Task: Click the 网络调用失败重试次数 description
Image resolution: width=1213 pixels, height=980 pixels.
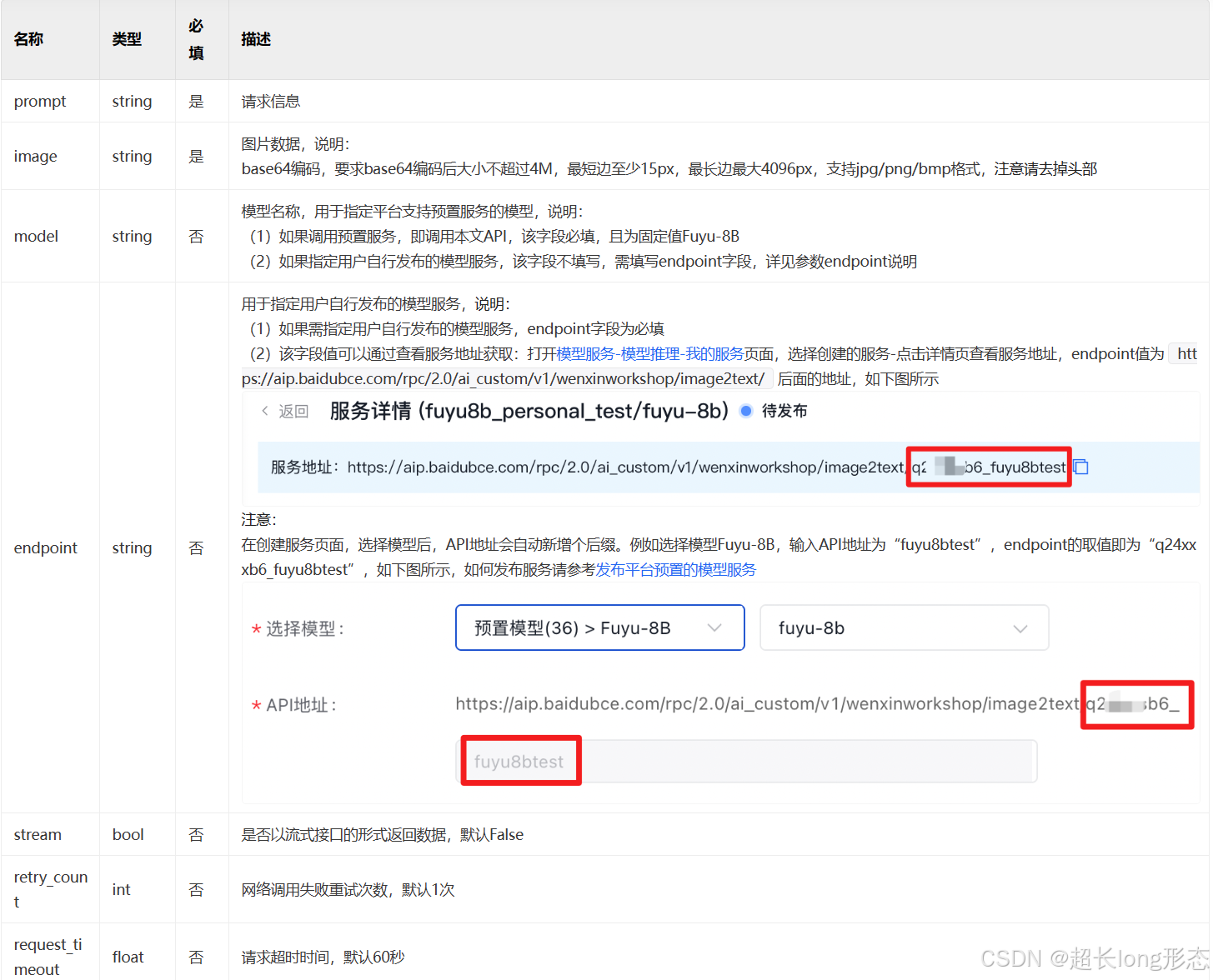Action: click(x=348, y=890)
